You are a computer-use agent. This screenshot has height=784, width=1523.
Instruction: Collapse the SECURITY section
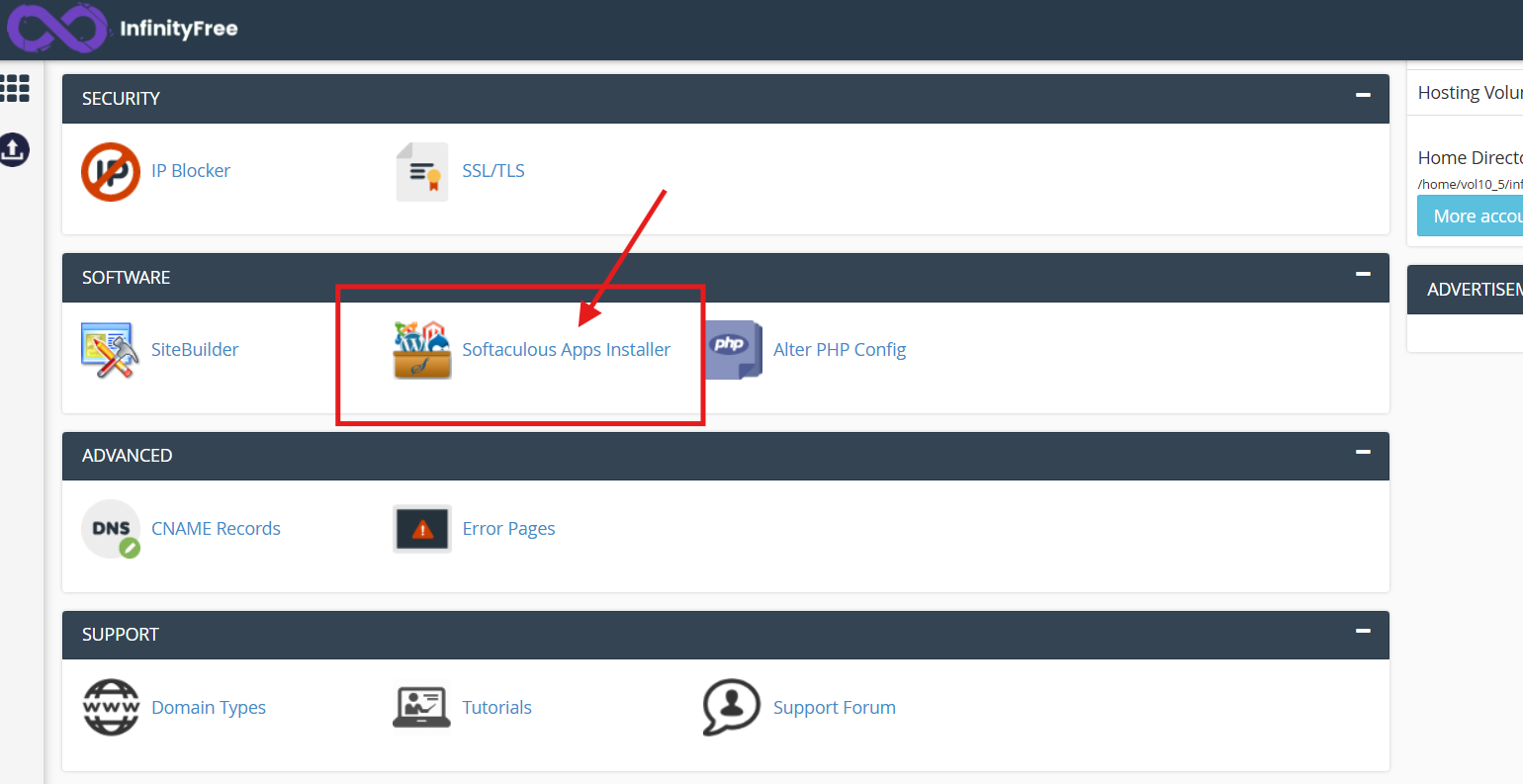(x=1363, y=96)
